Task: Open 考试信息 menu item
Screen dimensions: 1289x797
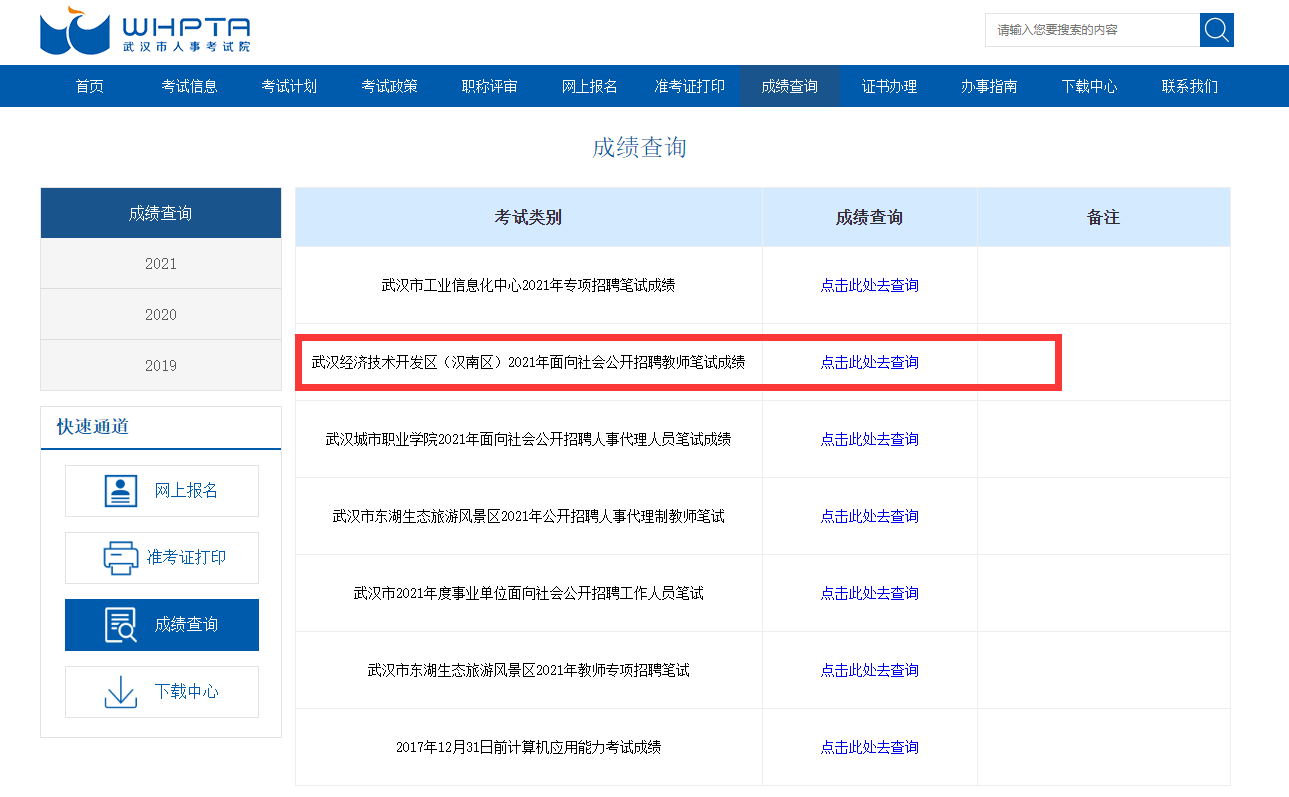Action: click(x=190, y=86)
